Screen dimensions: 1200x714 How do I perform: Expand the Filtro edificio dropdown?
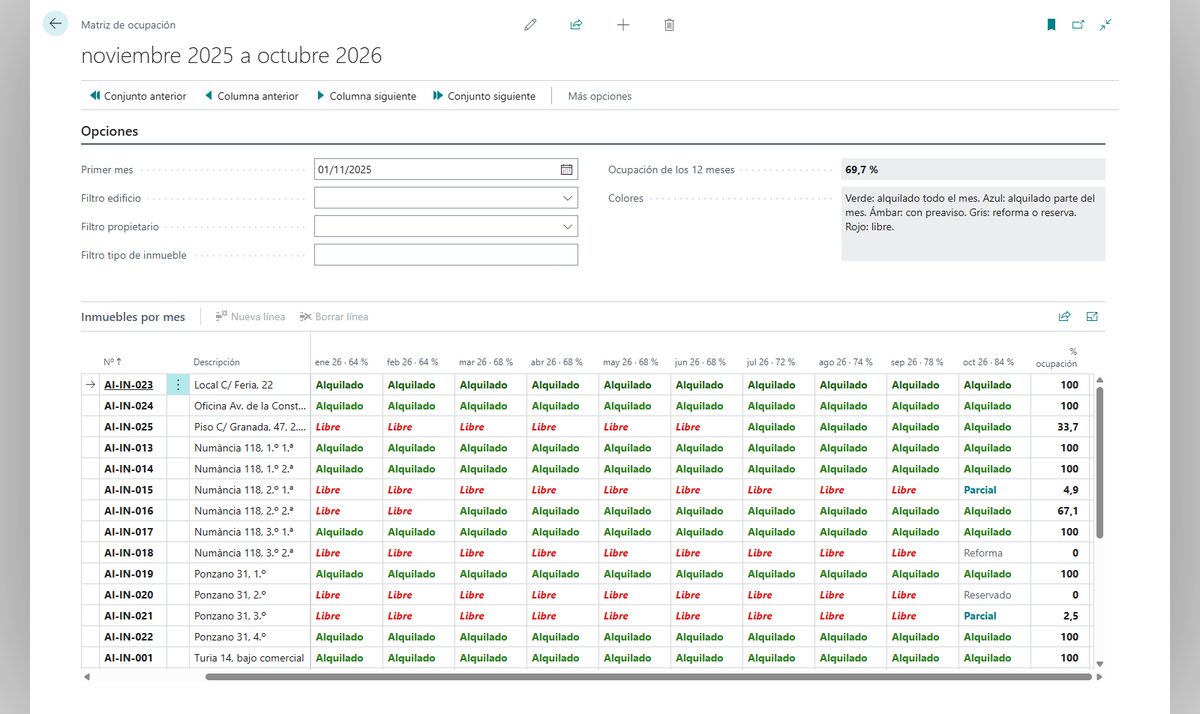pyautogui.click(x=567, y=198)
